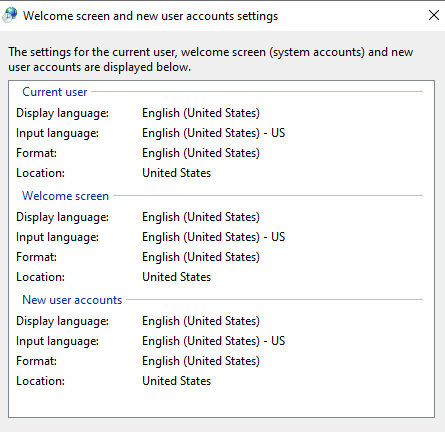The height and width of the screenshot is (432, 445).
Task: Click 'Input language:' label under Welcome screen
Action: tap(57, 237)
